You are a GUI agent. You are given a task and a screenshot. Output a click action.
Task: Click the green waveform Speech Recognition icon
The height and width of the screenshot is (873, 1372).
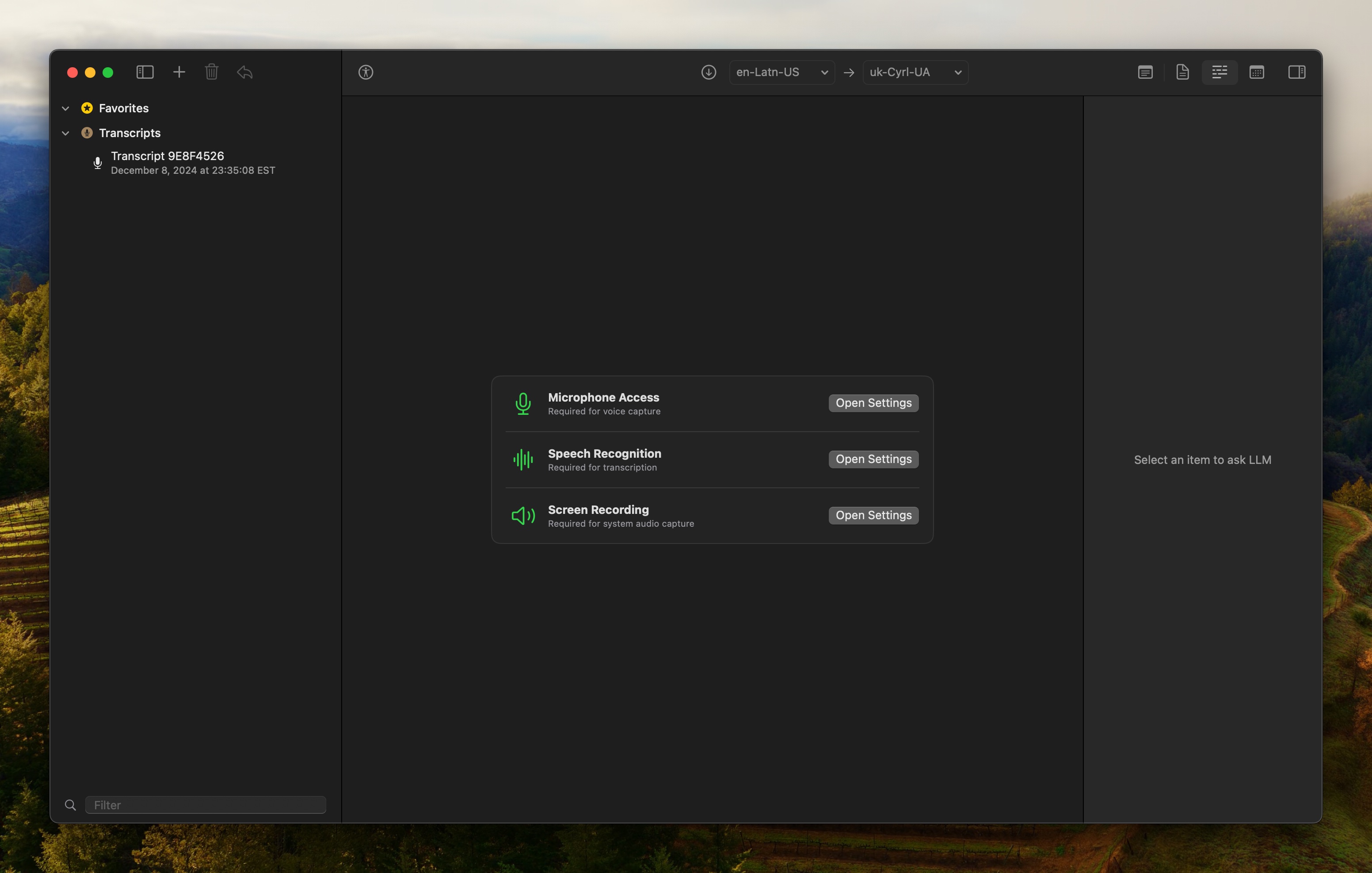point(522,459)
